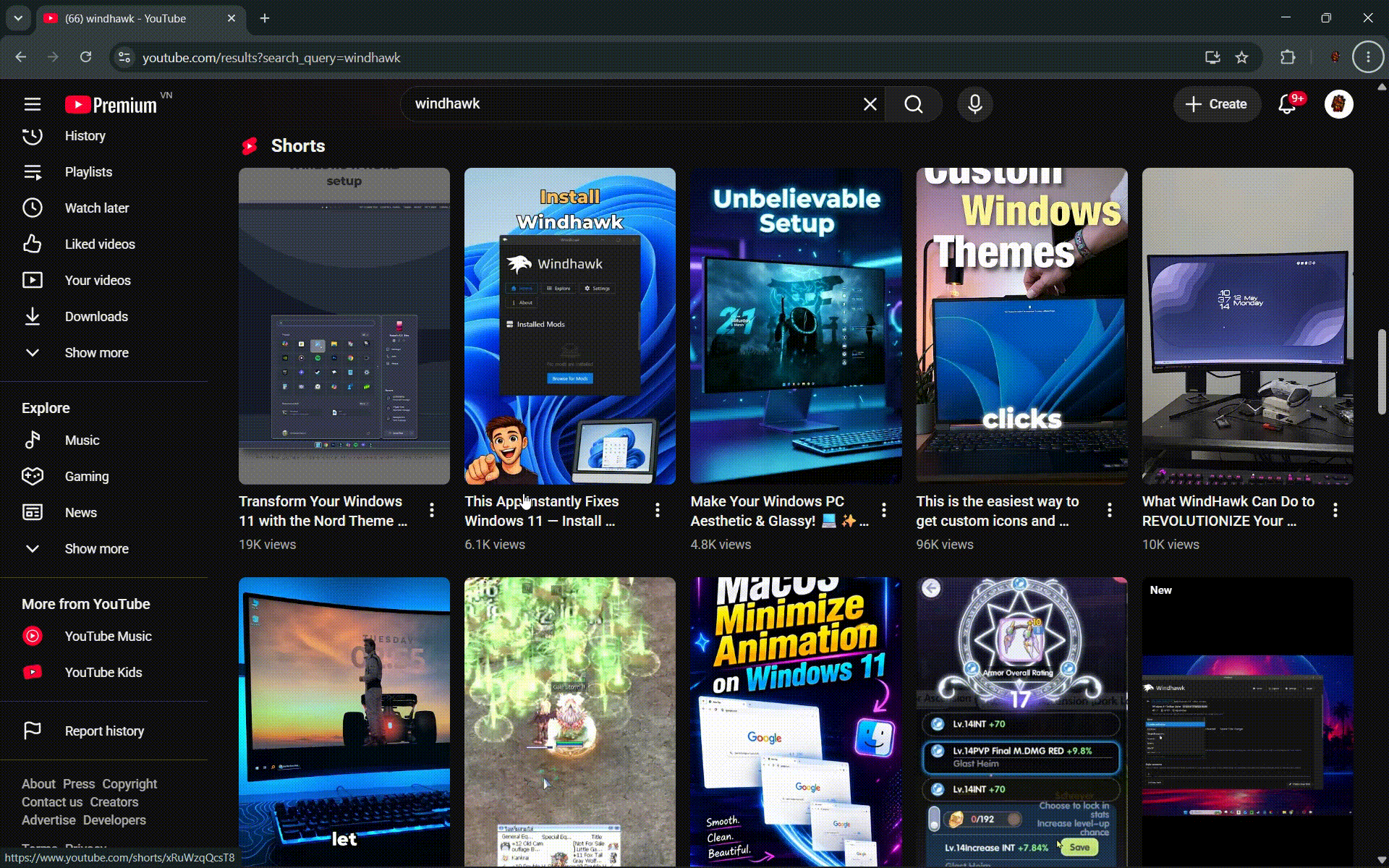
Task: Open the Chrome three-dot menu
Action: tap(1367, 57)
